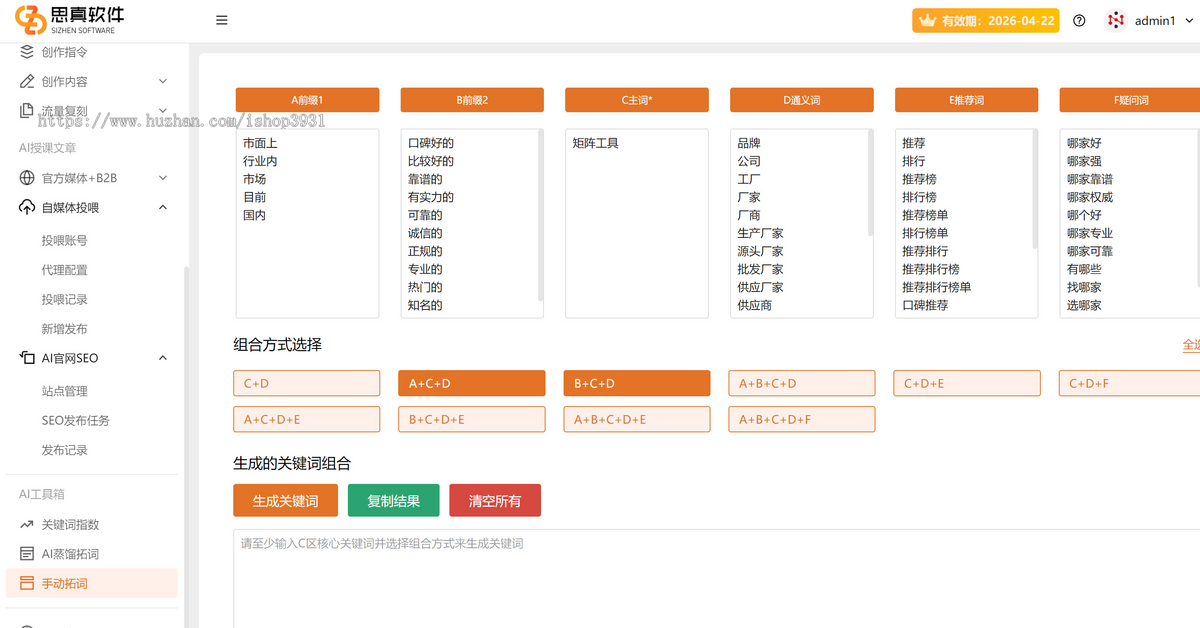This screenshot has width=1200, height=628.
Task: Toggle the A+B+C+D+F combination option
Action: click(x=802, y=419)
